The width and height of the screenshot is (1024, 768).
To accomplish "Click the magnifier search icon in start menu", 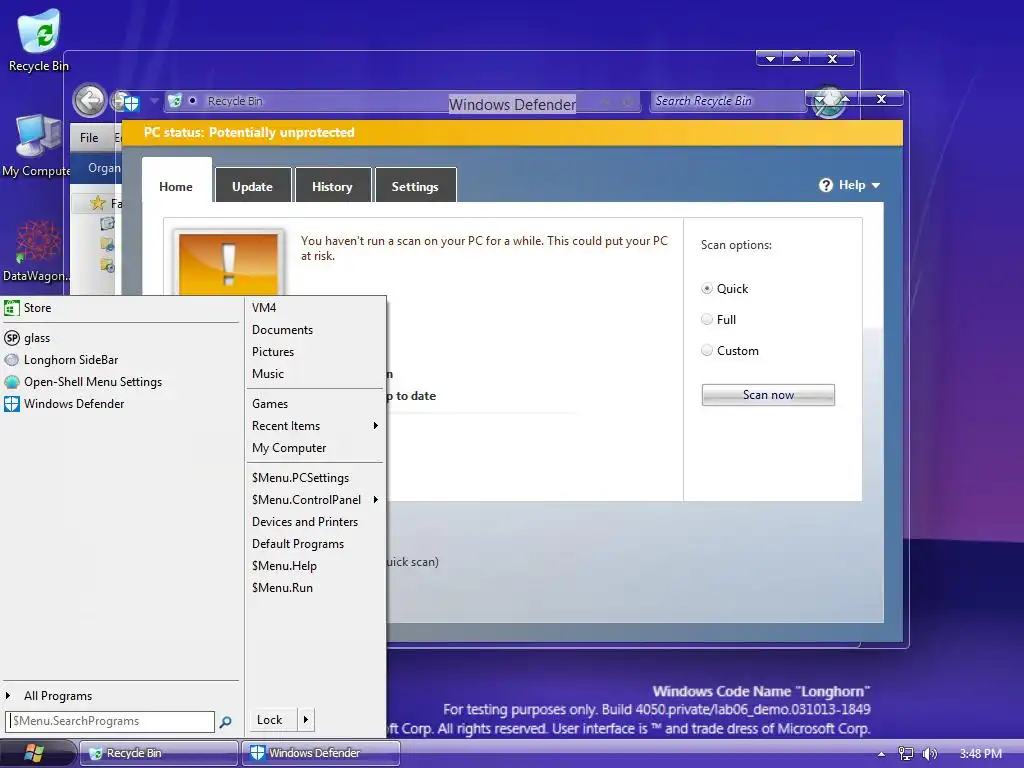I will click(225, 722).
